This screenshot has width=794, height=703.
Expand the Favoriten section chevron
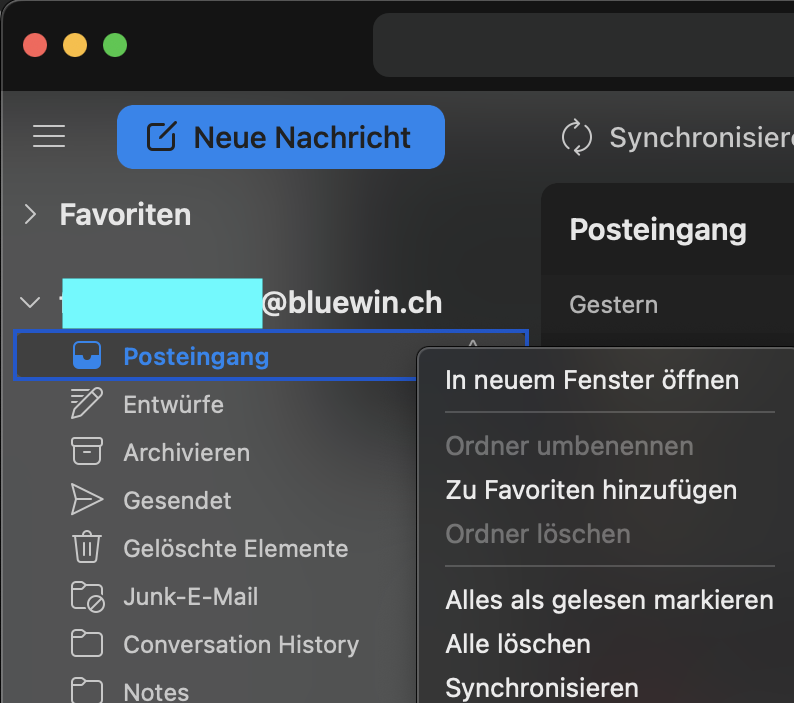click(x=30, y=214)
